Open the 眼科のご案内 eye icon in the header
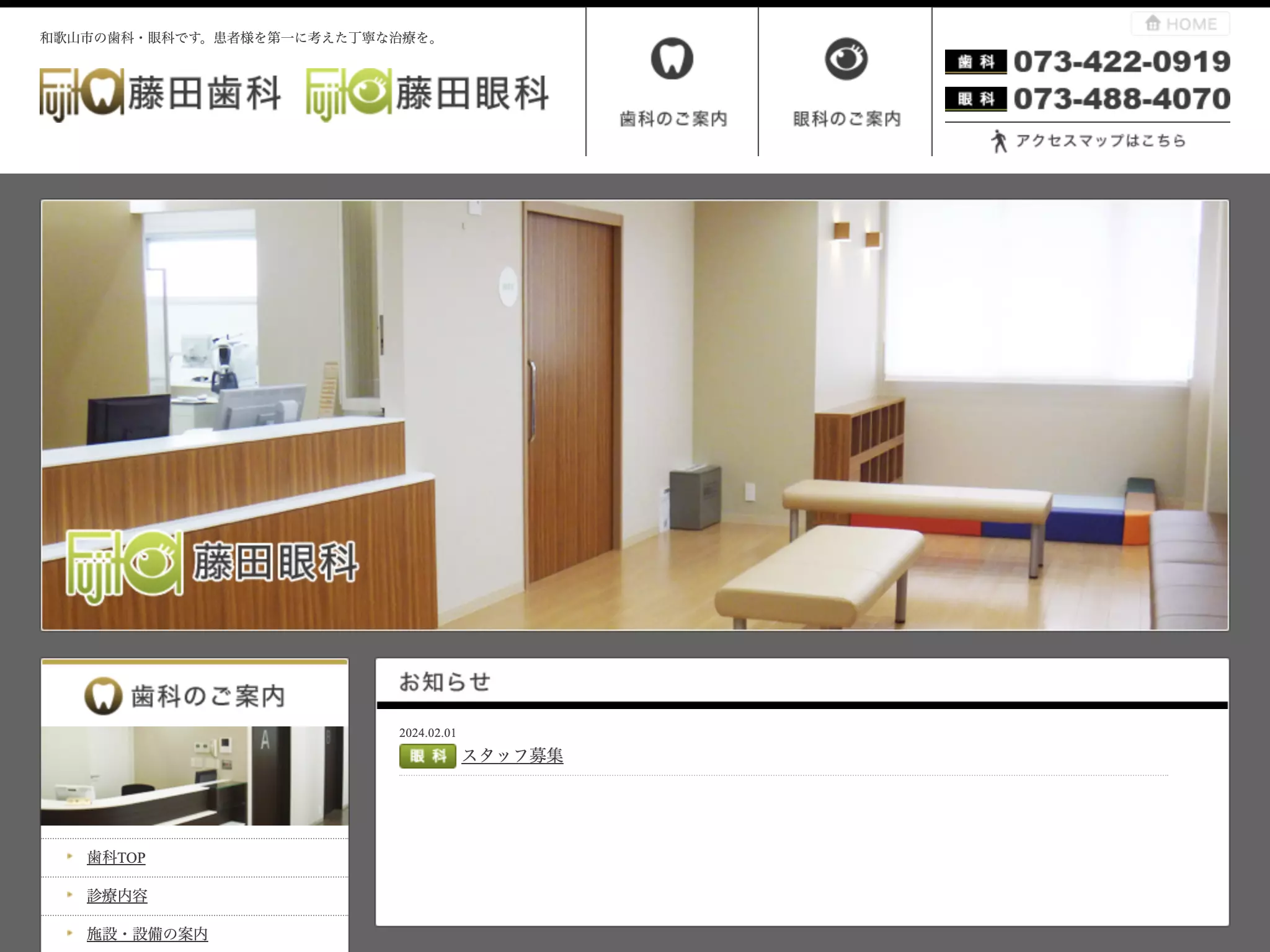The height and width of the screenshot is (952, 1270). tap(846, 59)
